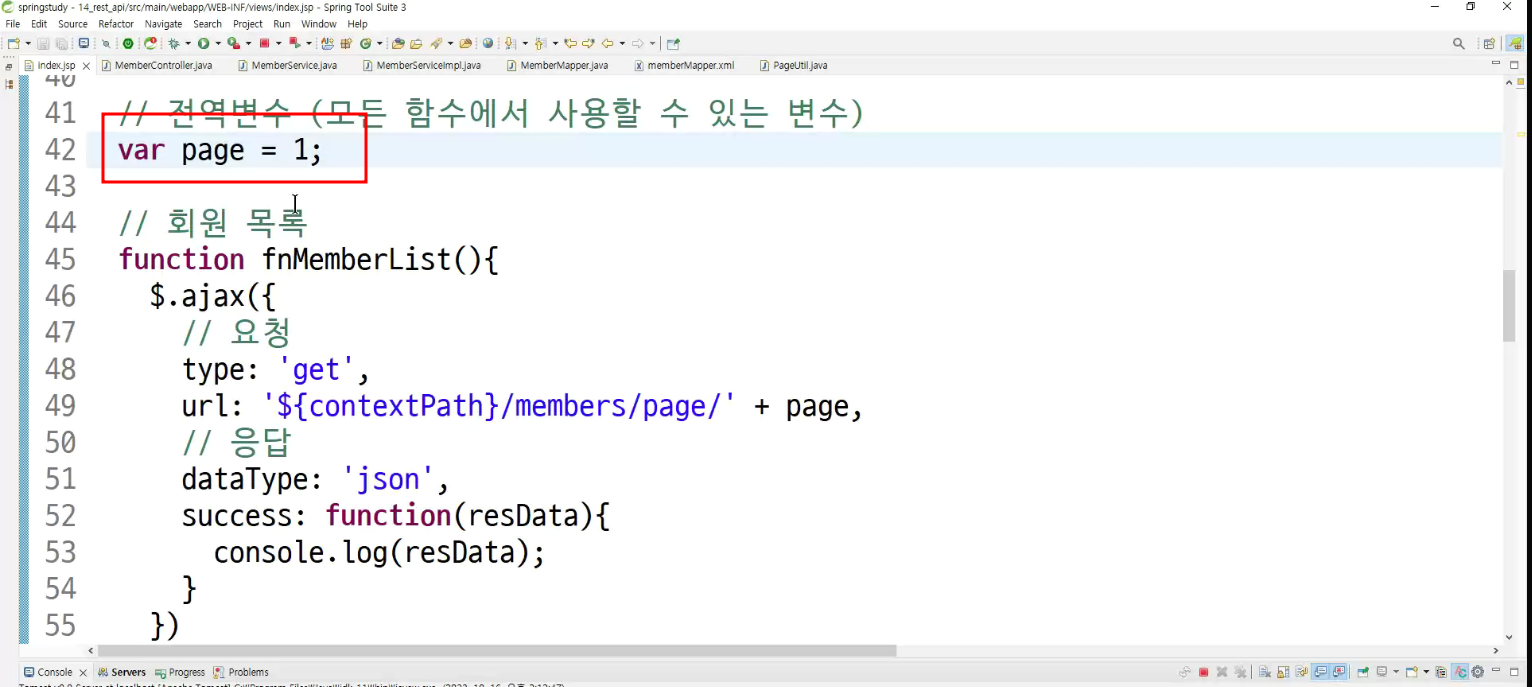
Task: Click the Console preferences gear icon
Action: (1477, 672)
